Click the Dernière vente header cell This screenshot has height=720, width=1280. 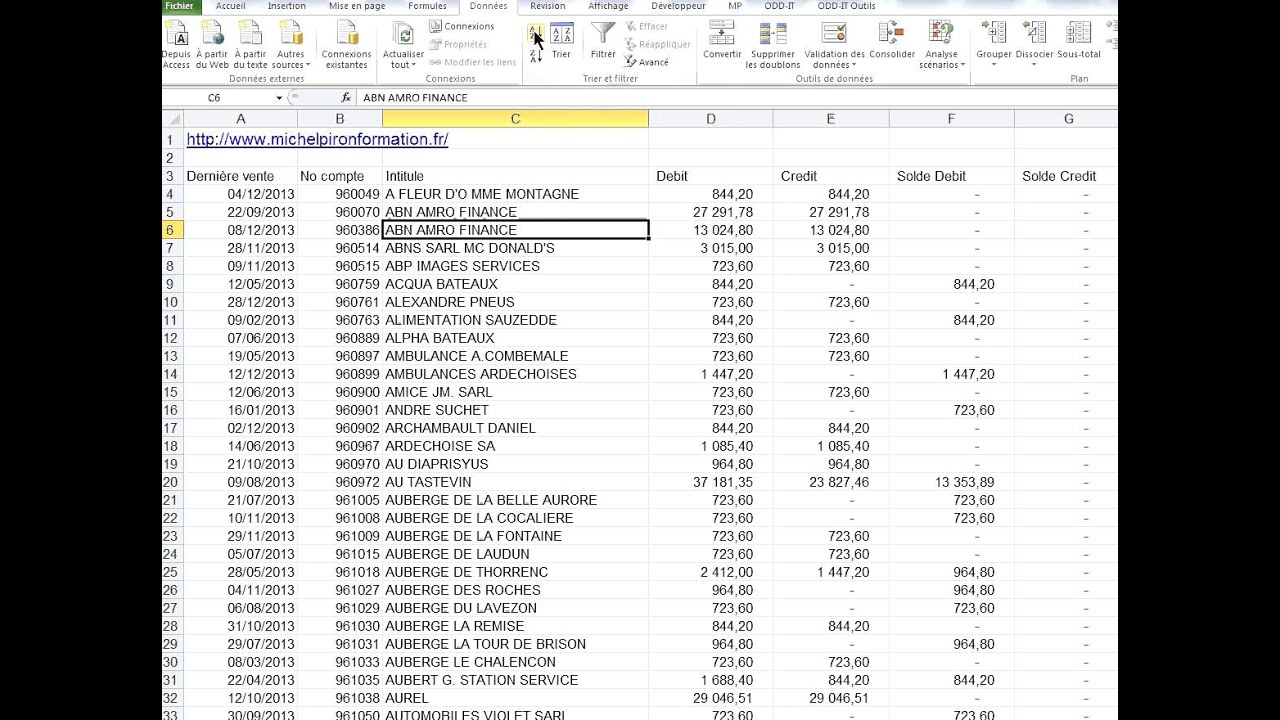[241, 176]
